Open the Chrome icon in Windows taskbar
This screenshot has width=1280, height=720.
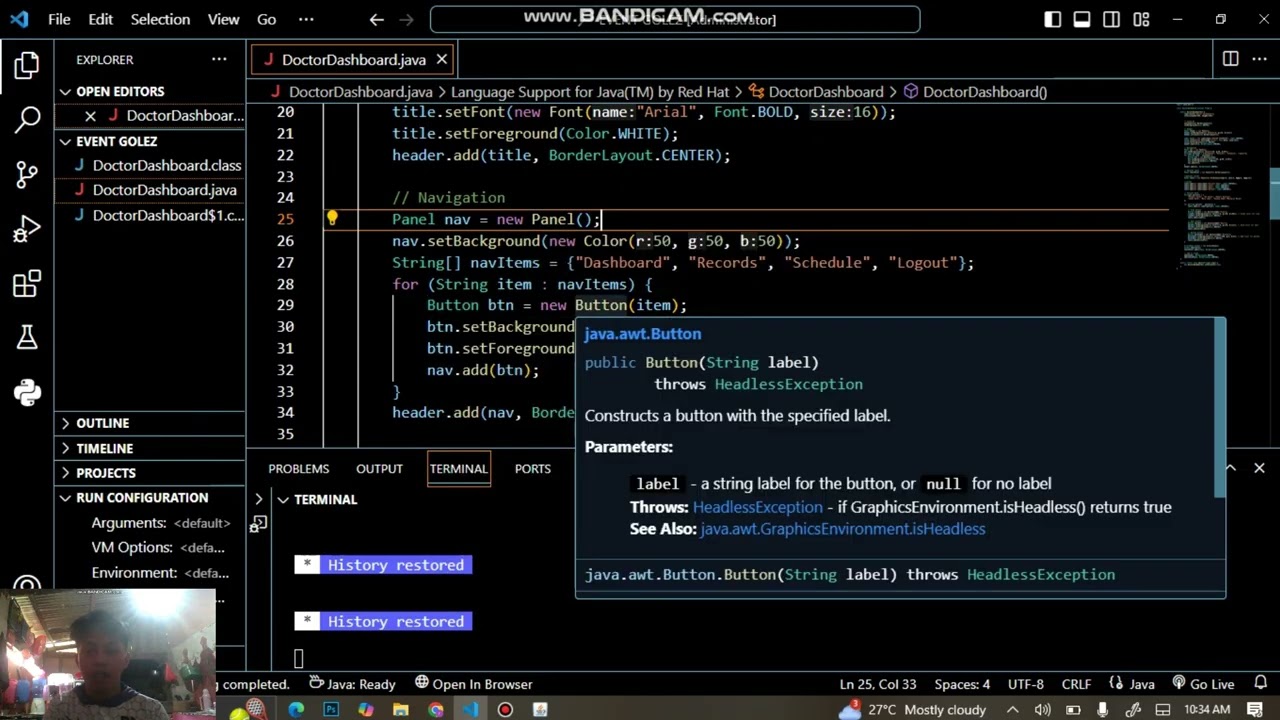coord(435,710)
